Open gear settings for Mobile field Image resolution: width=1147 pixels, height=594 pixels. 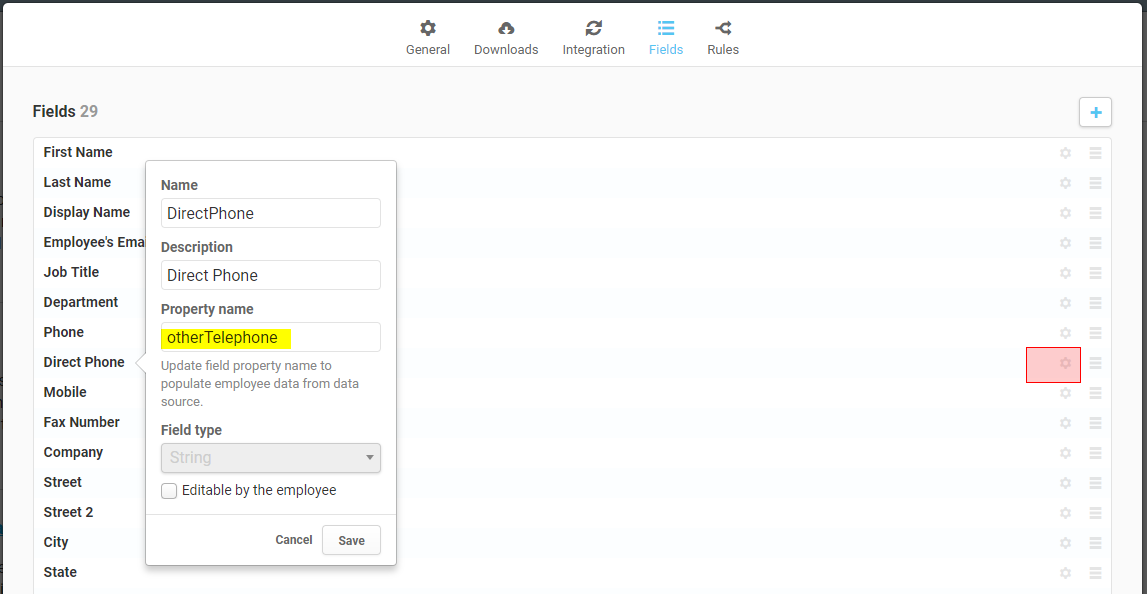pyautogui.click(x=1065, y=393)
